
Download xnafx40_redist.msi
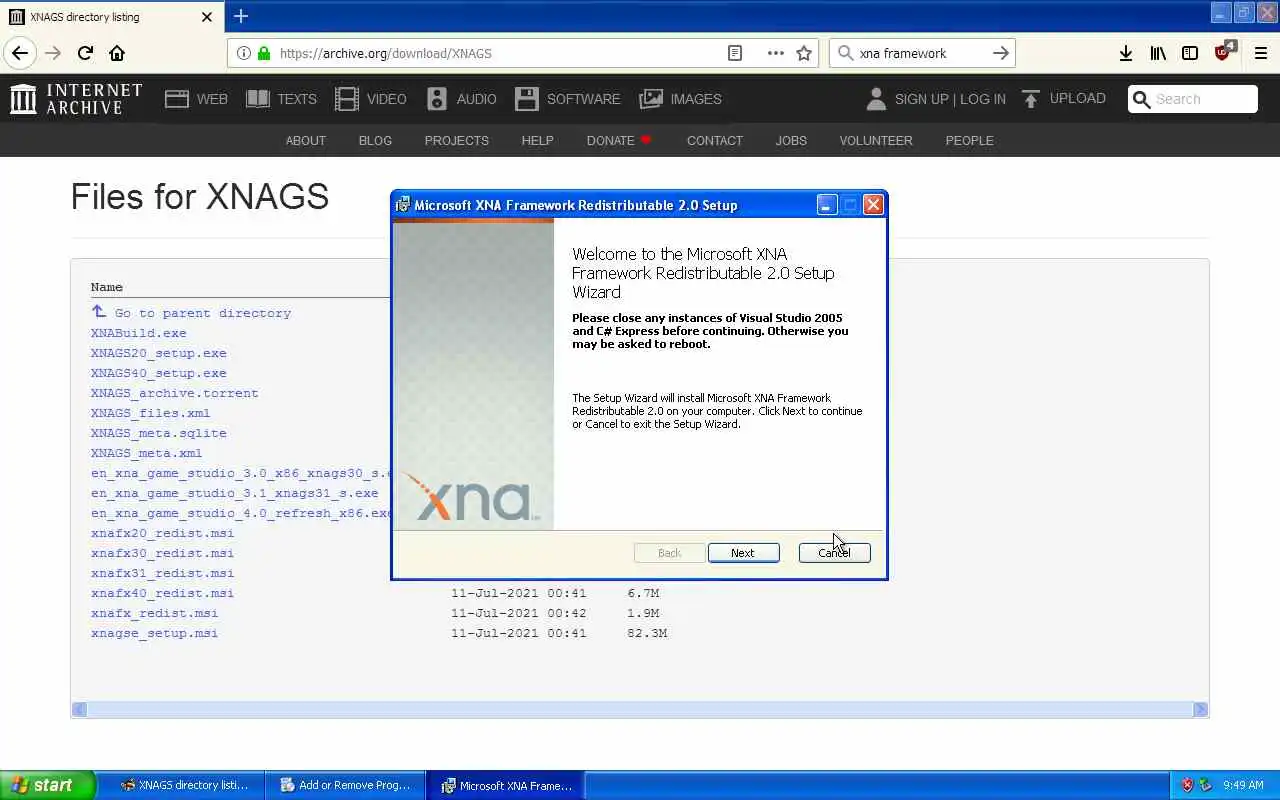click(x=162, y=593)
